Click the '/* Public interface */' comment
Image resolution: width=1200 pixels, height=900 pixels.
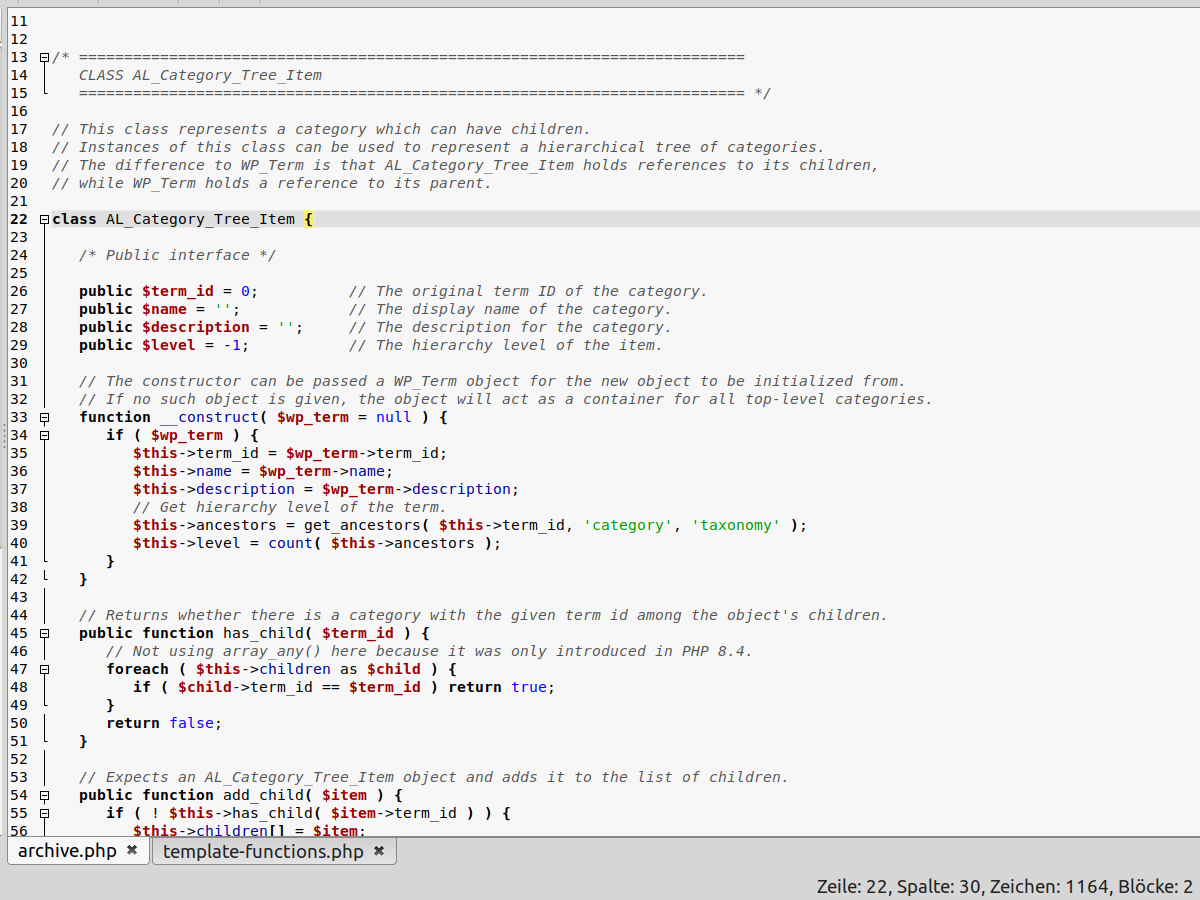tap(178, 255)
